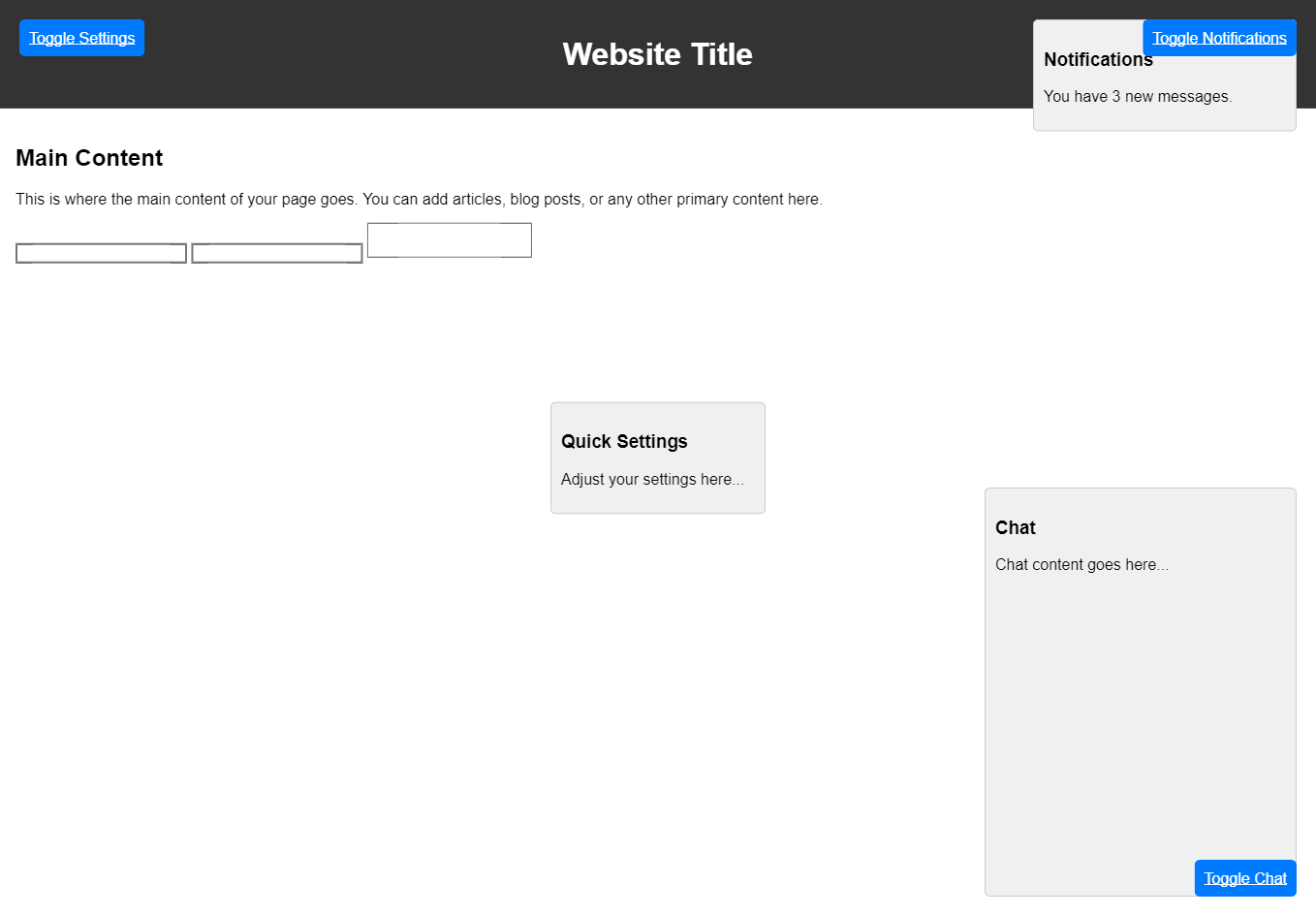Click "Adjust your settings here..." text
Viewport: 1316px width, 916px height.
tap(652, 480)
